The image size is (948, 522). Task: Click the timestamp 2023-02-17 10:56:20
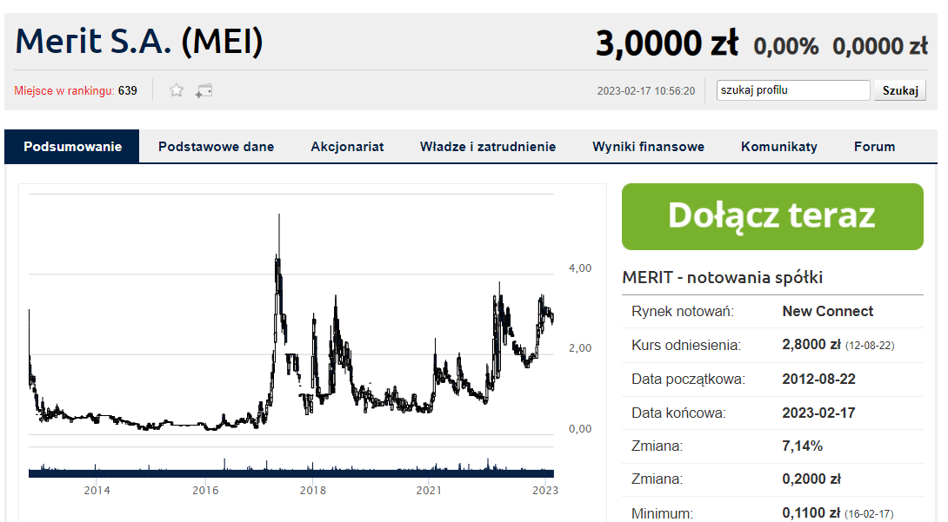click(x=646, y=91)
